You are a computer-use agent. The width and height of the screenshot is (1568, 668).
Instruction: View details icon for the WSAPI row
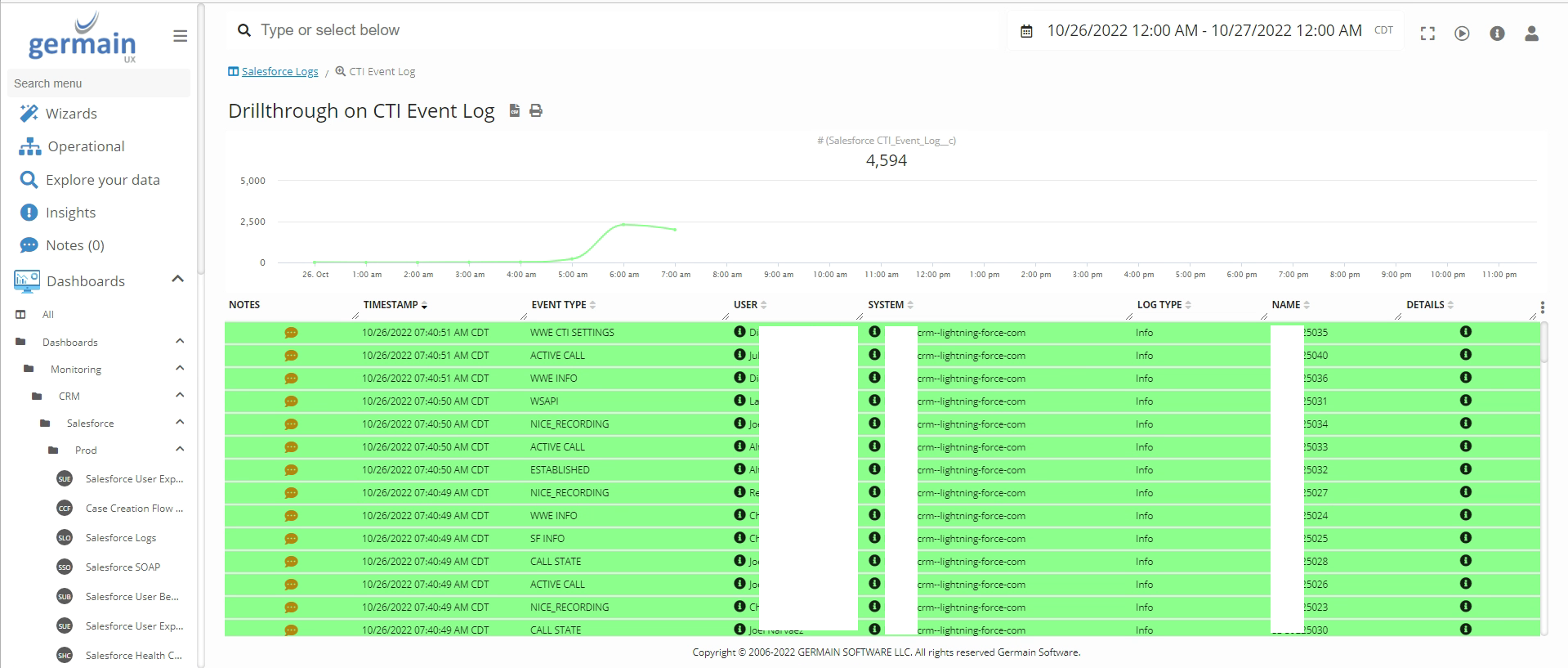click(x=1465, y=401)
